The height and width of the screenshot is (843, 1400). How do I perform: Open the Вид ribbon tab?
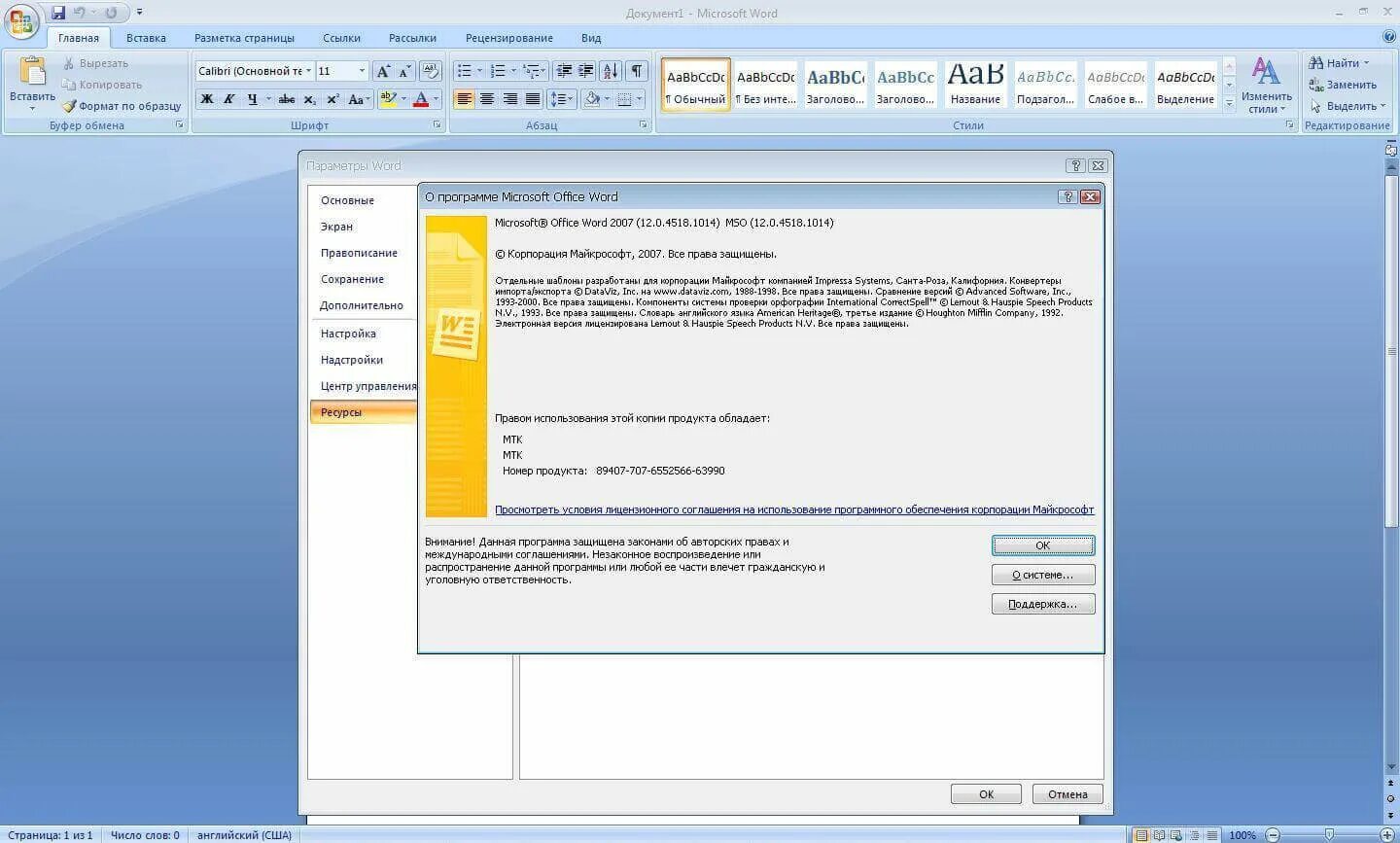click(591, 38)
